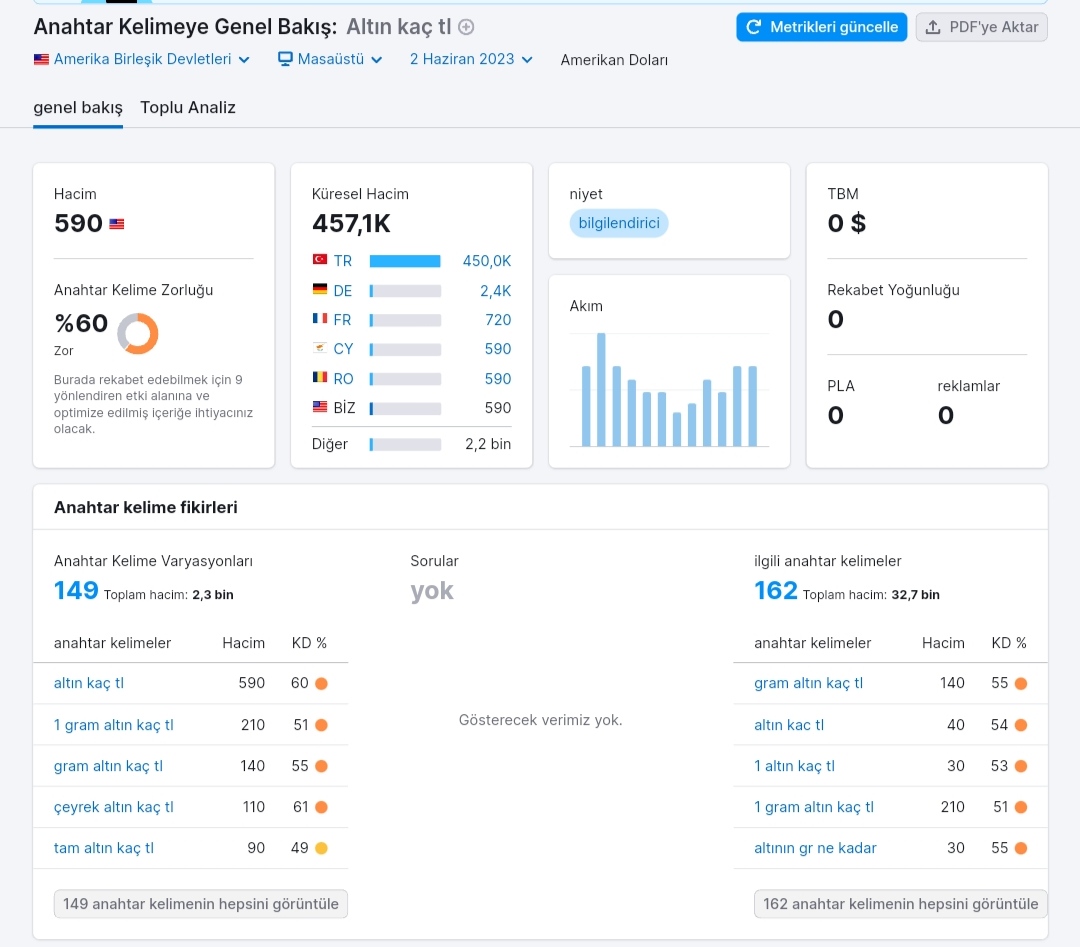Click the desktop monitor icon near Masaüstü
The width and height of the screenshot is (1080, 947).
pos(285,59)
